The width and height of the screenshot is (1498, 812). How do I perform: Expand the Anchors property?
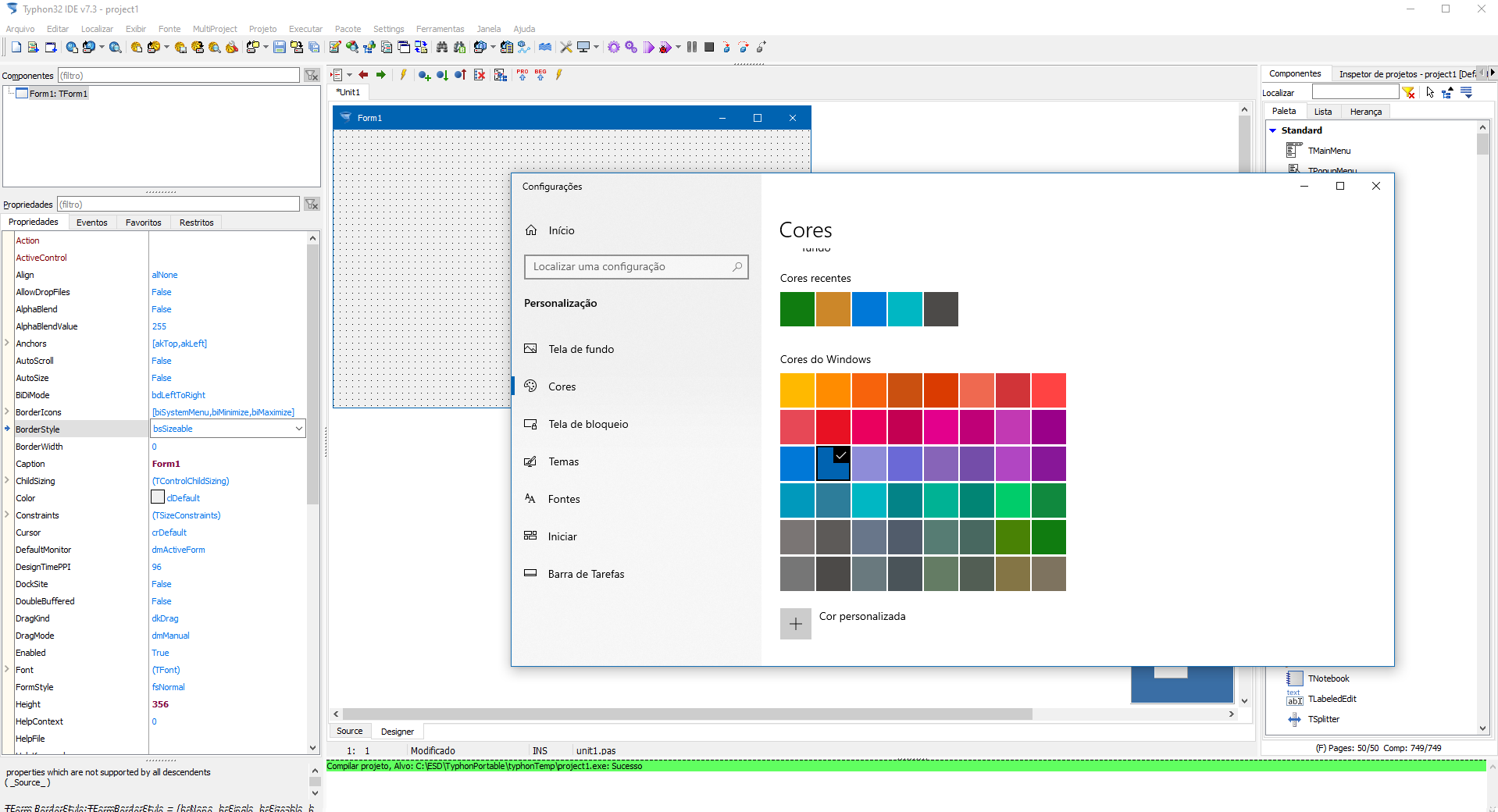click(x=7, y=343)
